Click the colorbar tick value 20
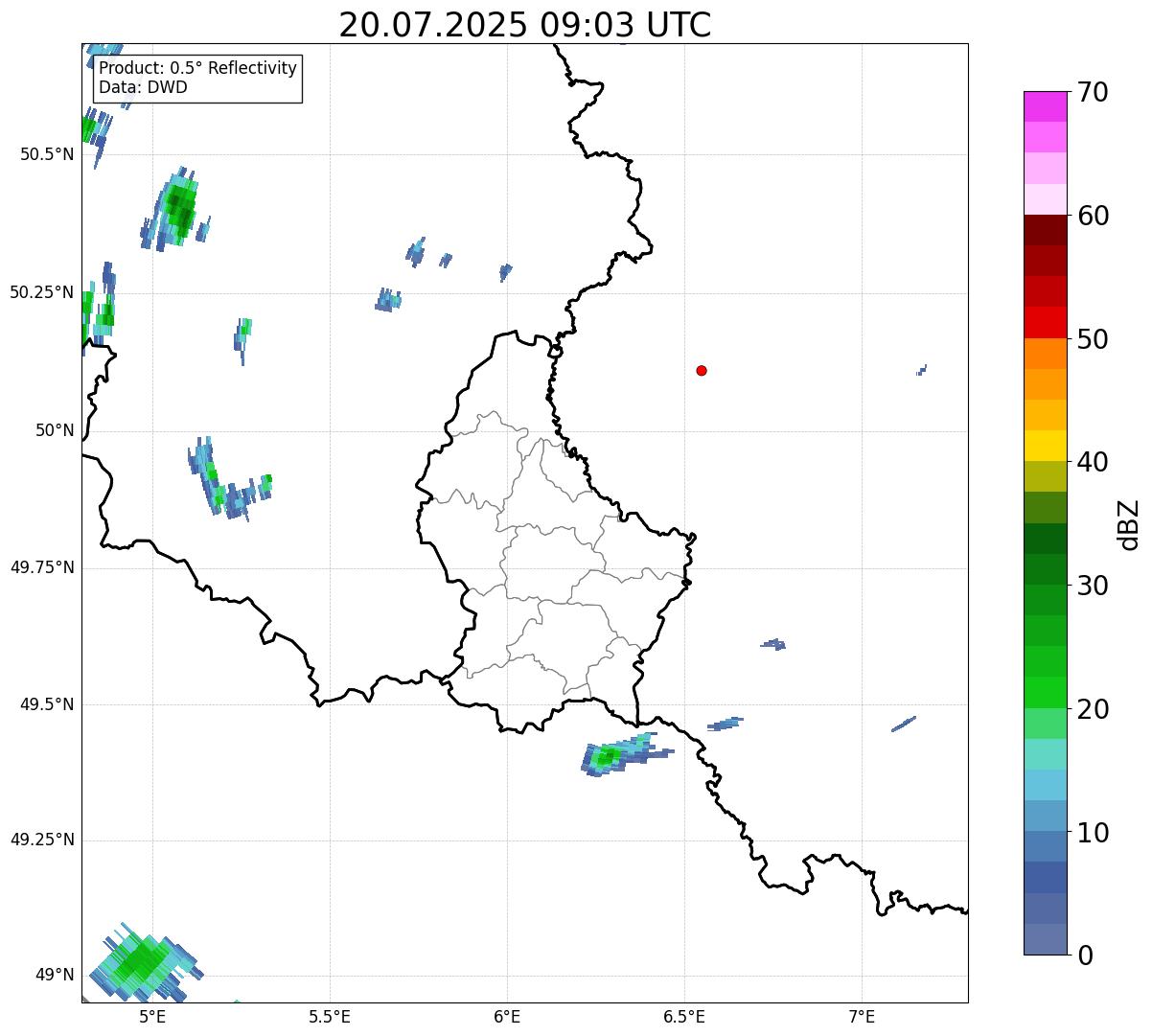Viewport: 1152px width, 1036px height. (1092, 709)
